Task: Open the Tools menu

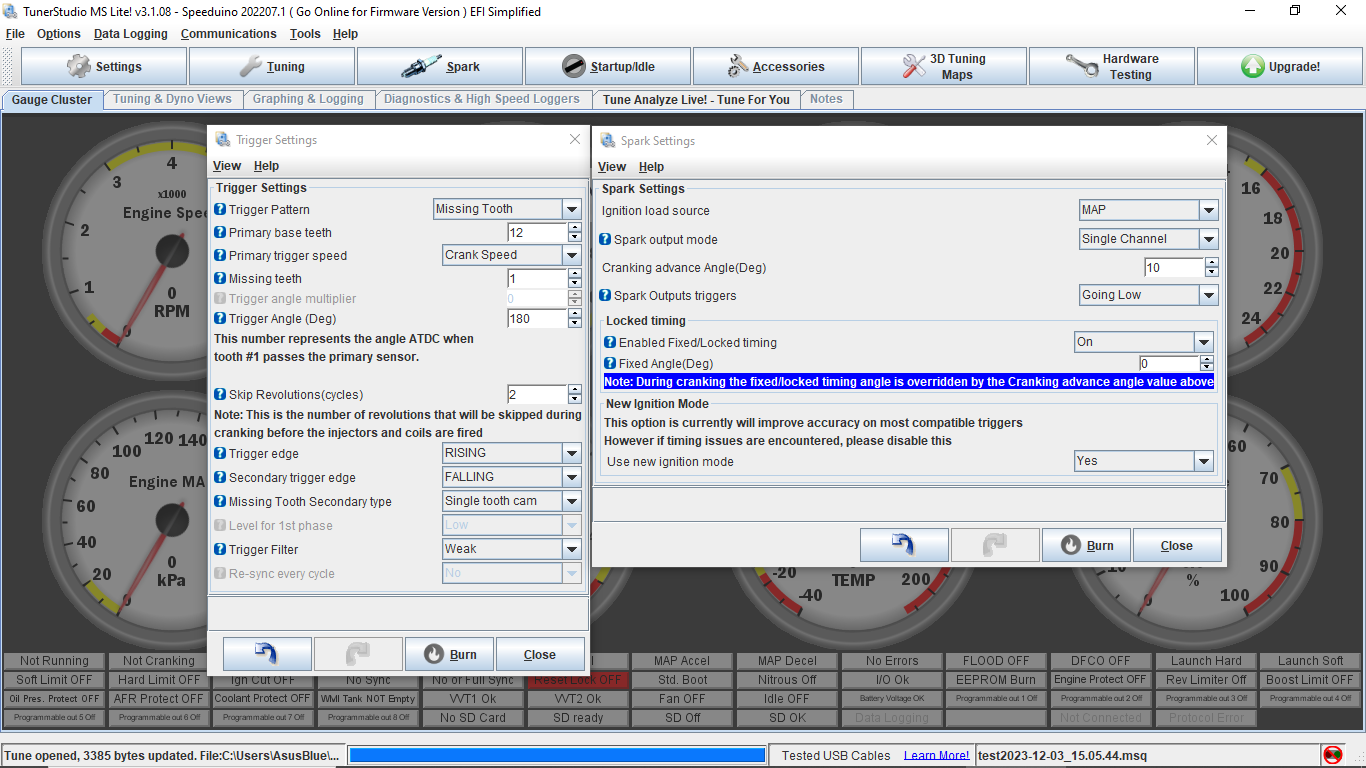Action: 305,34
